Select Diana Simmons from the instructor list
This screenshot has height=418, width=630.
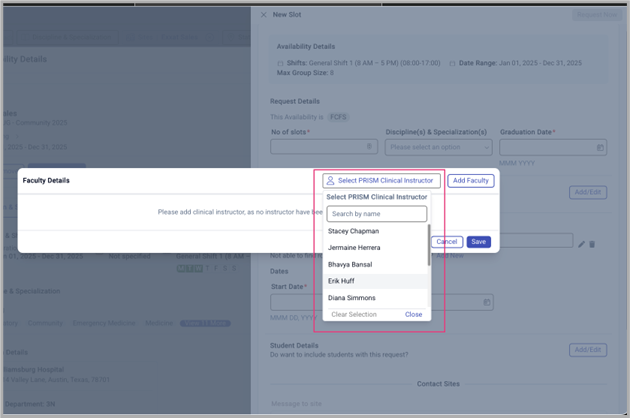[375, 298]
